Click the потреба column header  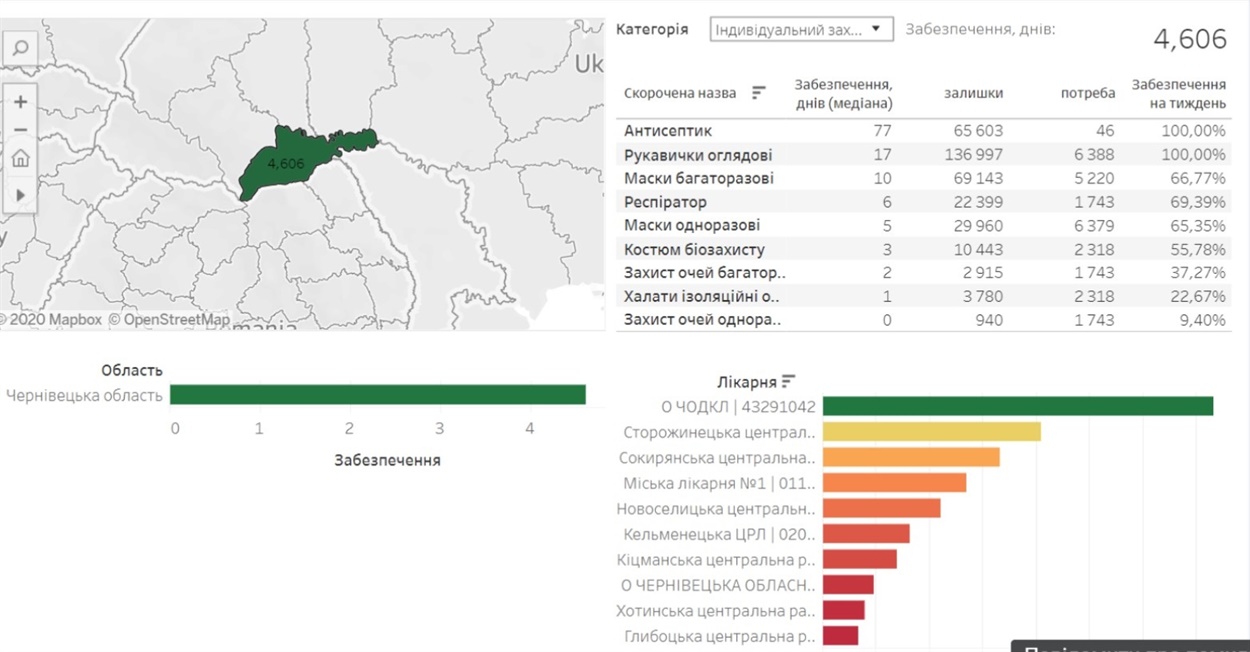click(1088, 93)
